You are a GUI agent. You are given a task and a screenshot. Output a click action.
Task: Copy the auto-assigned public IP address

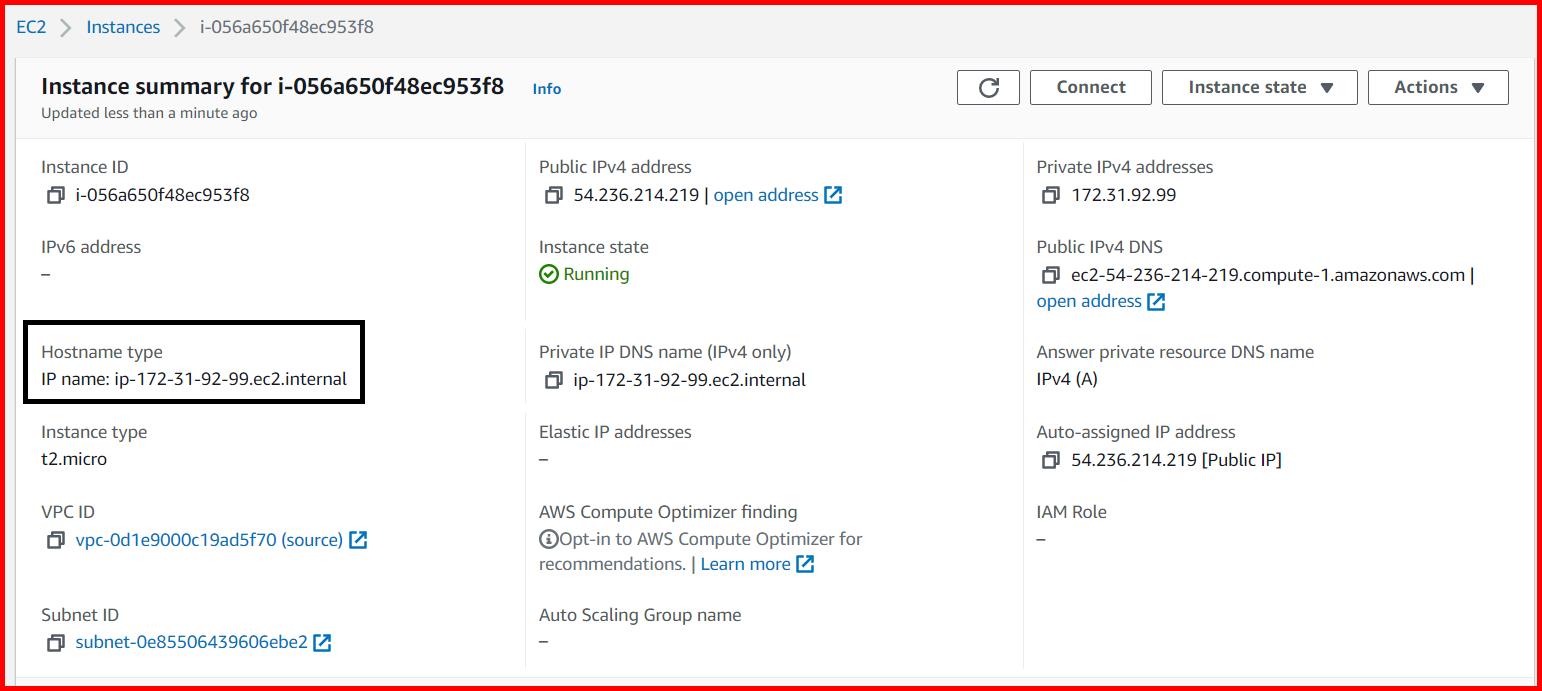(x=1050, y=460)
